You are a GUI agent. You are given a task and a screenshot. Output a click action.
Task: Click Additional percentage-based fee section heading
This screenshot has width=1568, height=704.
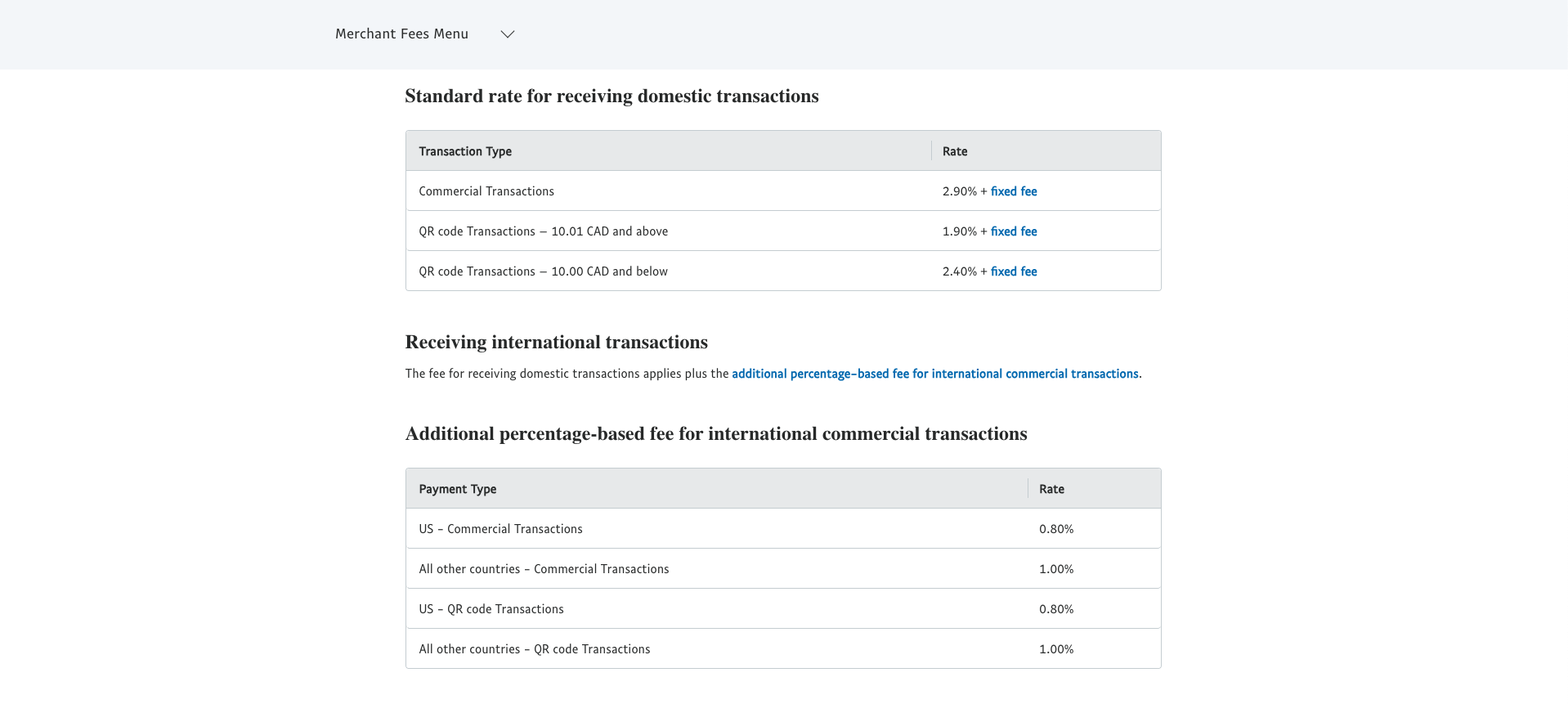pos(716,434)
